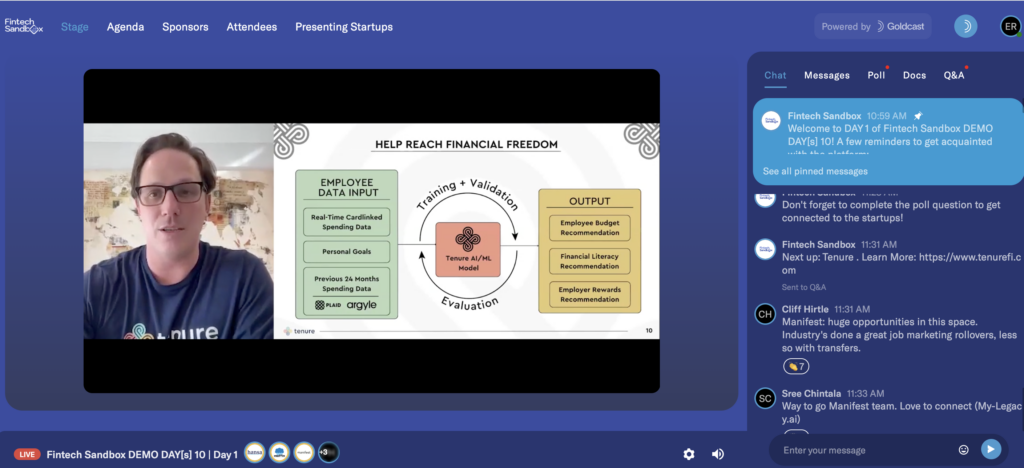Click the presentation video stage
The width and height of the screenshot is (1024, 468).
click(371, 230)
